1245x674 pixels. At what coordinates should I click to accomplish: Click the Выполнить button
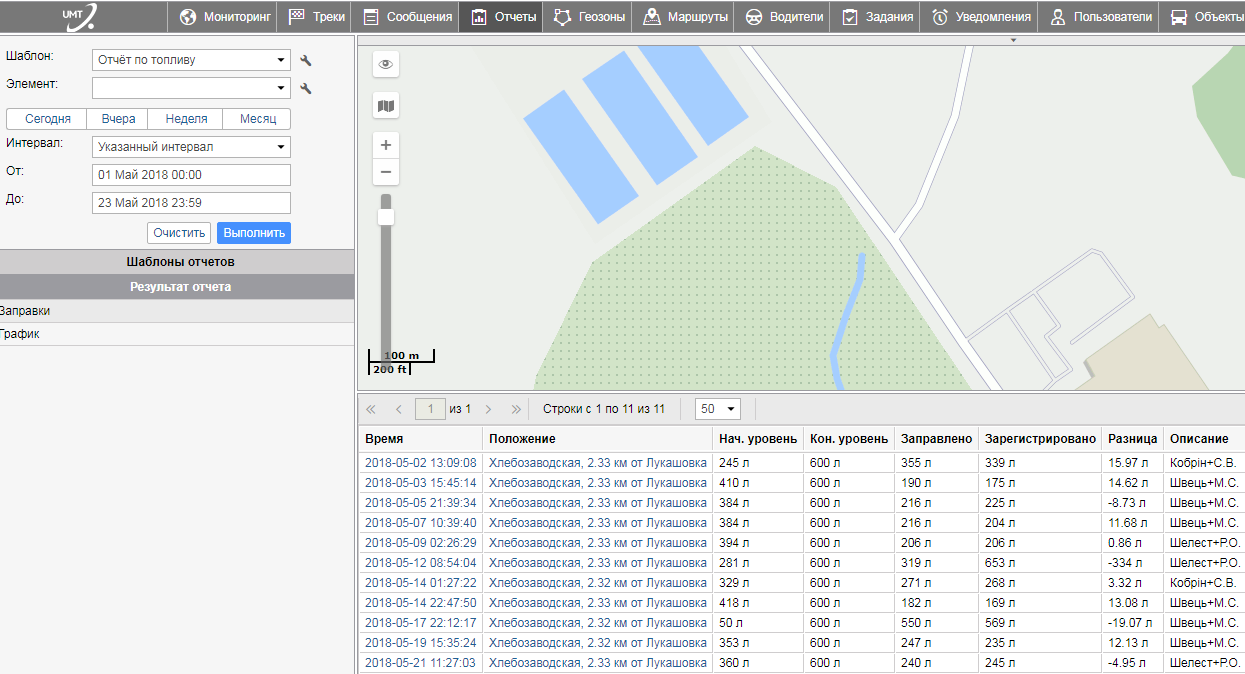coord(254,233)
